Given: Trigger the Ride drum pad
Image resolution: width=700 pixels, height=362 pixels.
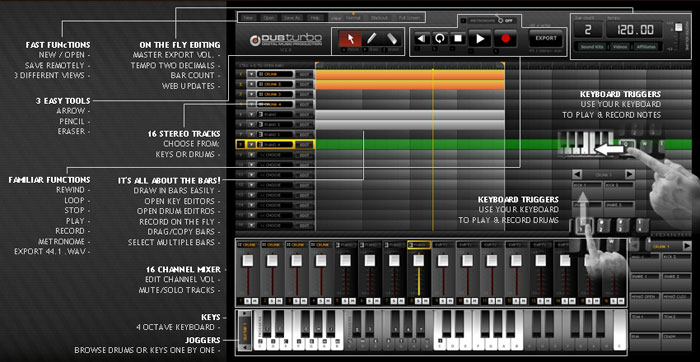Looking at the screenshot, I should point(644,341).
